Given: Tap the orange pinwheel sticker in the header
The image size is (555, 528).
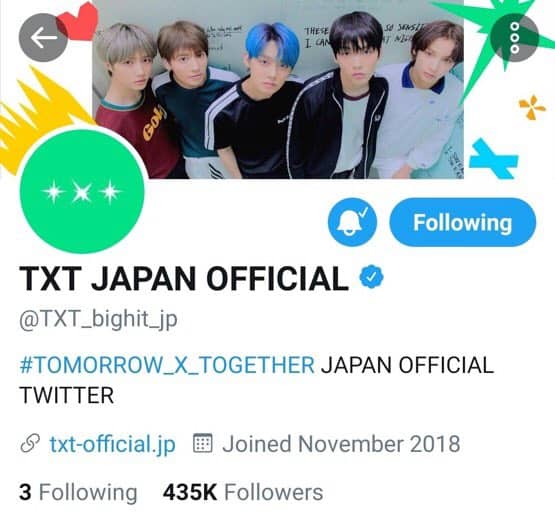Looking at the screenshot, I should tap(532, 107).
